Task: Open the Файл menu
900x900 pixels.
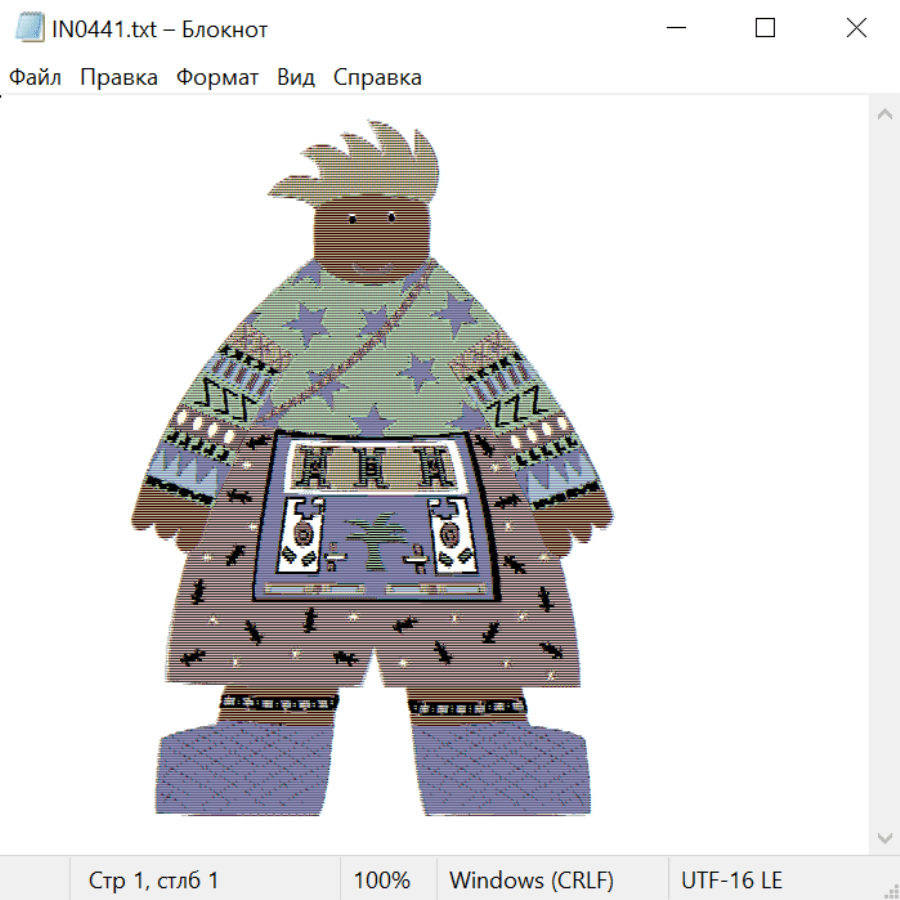Action: [35, 78]
